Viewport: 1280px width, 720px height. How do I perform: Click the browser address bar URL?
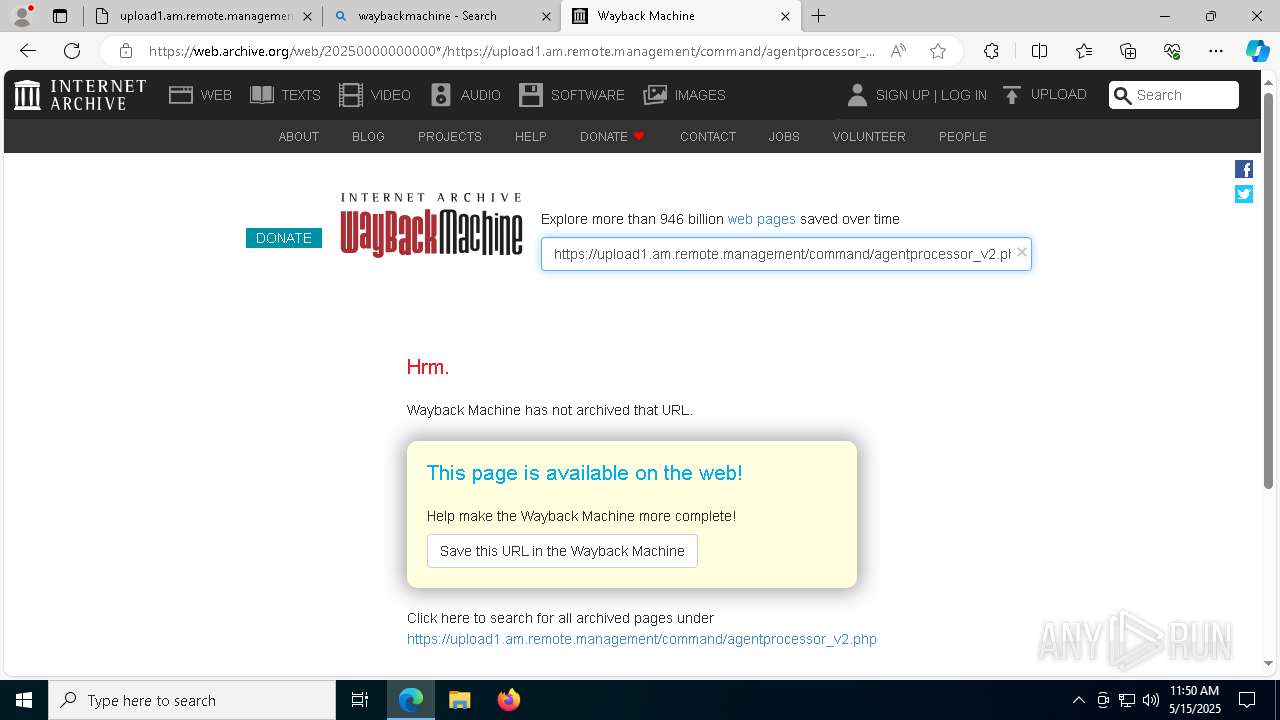511,51
